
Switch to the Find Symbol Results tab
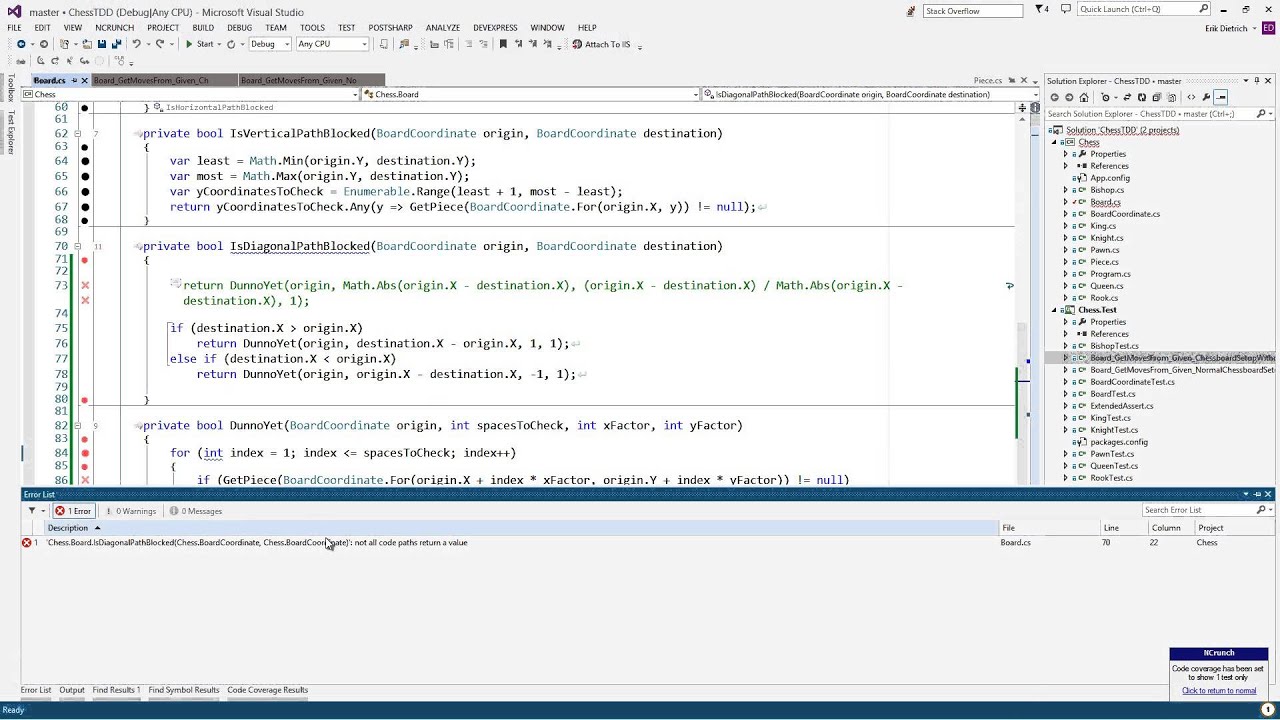coord(183,690)
